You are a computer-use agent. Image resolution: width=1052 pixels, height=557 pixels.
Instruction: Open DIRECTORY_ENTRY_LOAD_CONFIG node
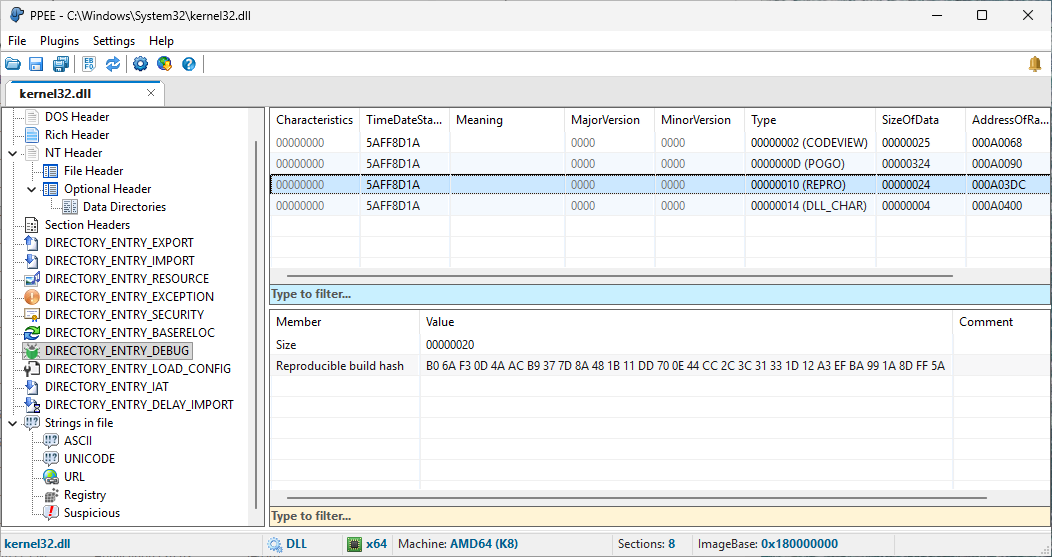138,369
